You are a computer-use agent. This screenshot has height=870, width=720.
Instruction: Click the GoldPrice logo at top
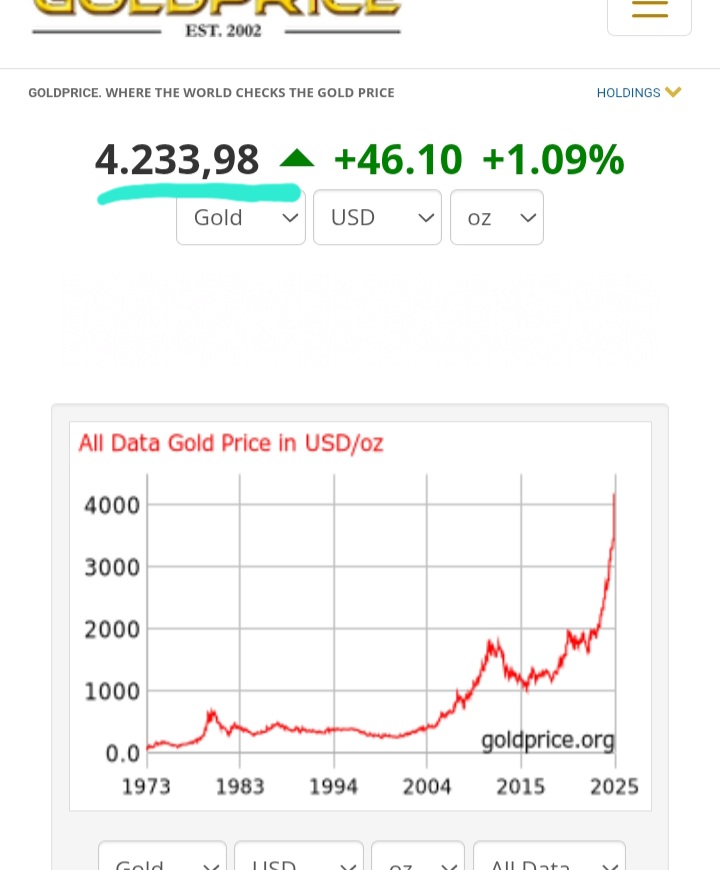click(216, 8)
